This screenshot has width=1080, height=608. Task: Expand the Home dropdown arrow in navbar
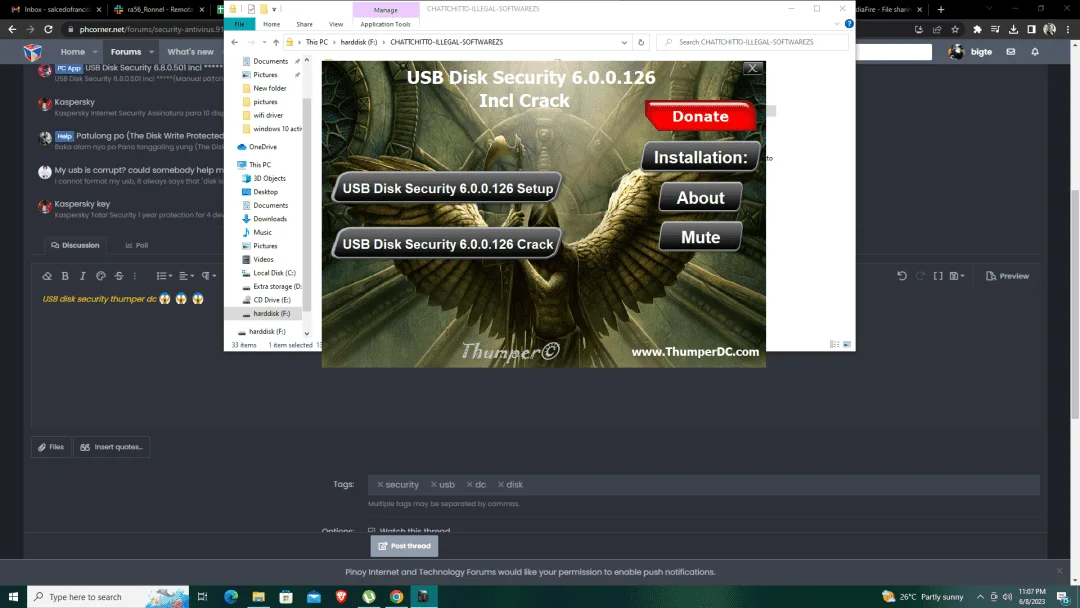(95, 52)
